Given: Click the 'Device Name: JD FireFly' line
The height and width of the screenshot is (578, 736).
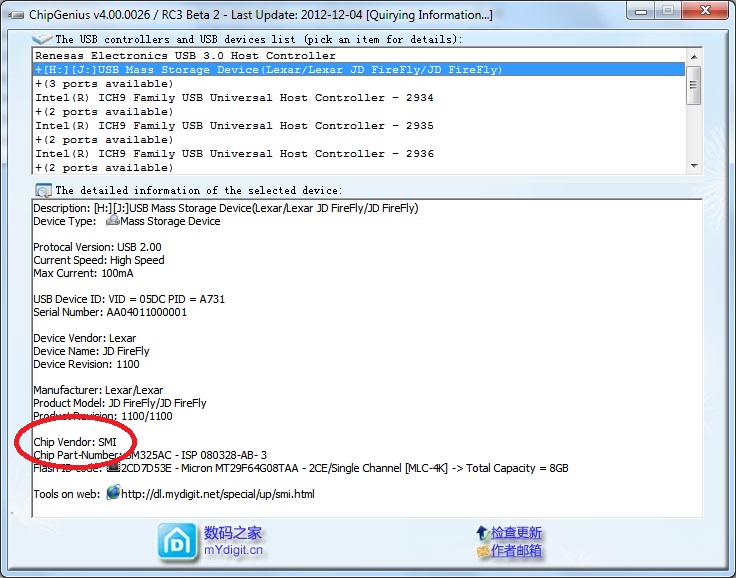Looking at the screenshot, I should 91,351.
